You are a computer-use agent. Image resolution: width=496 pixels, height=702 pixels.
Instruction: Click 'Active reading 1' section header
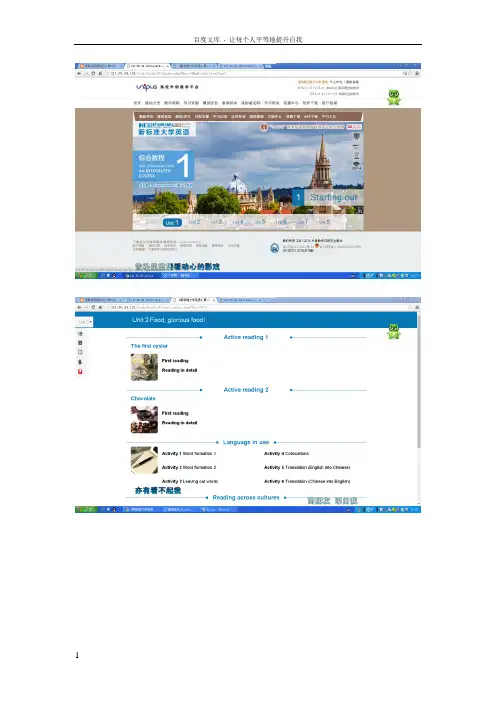(x=246, y=337)
